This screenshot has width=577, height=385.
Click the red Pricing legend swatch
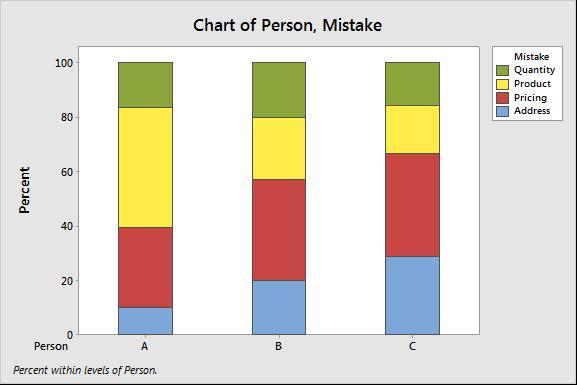(502, 98)
